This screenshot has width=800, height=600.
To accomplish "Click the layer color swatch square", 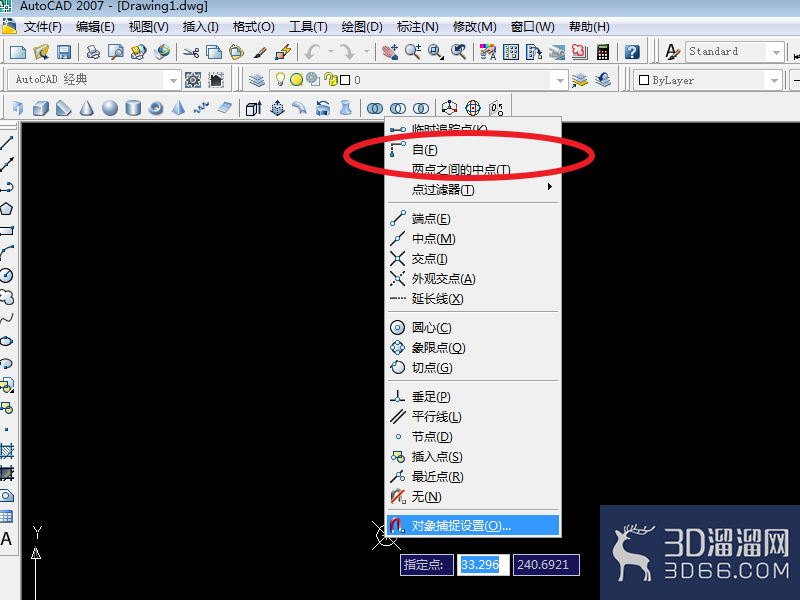I will point(345,80).
